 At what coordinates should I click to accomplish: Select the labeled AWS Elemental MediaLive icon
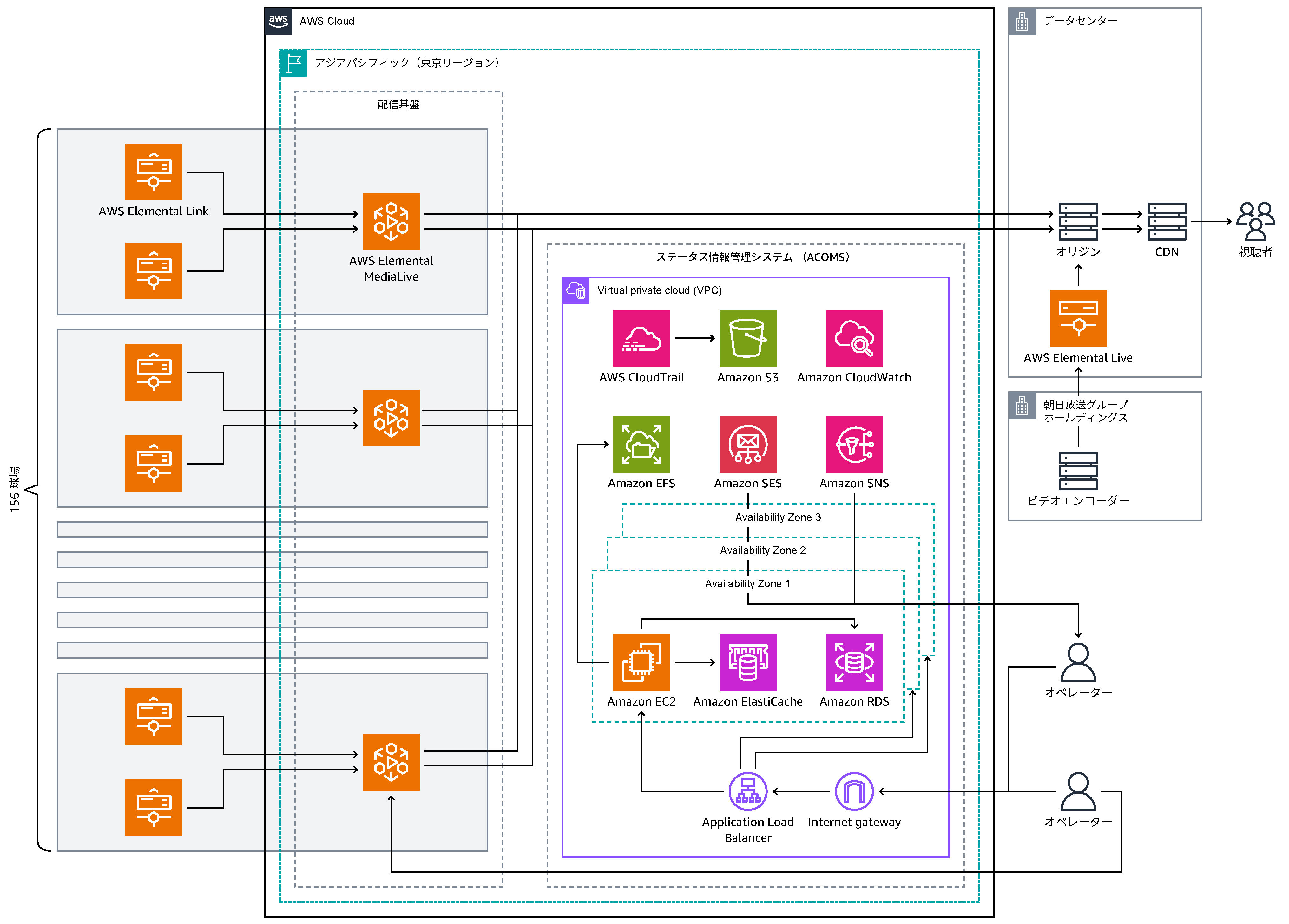(391, 222)
